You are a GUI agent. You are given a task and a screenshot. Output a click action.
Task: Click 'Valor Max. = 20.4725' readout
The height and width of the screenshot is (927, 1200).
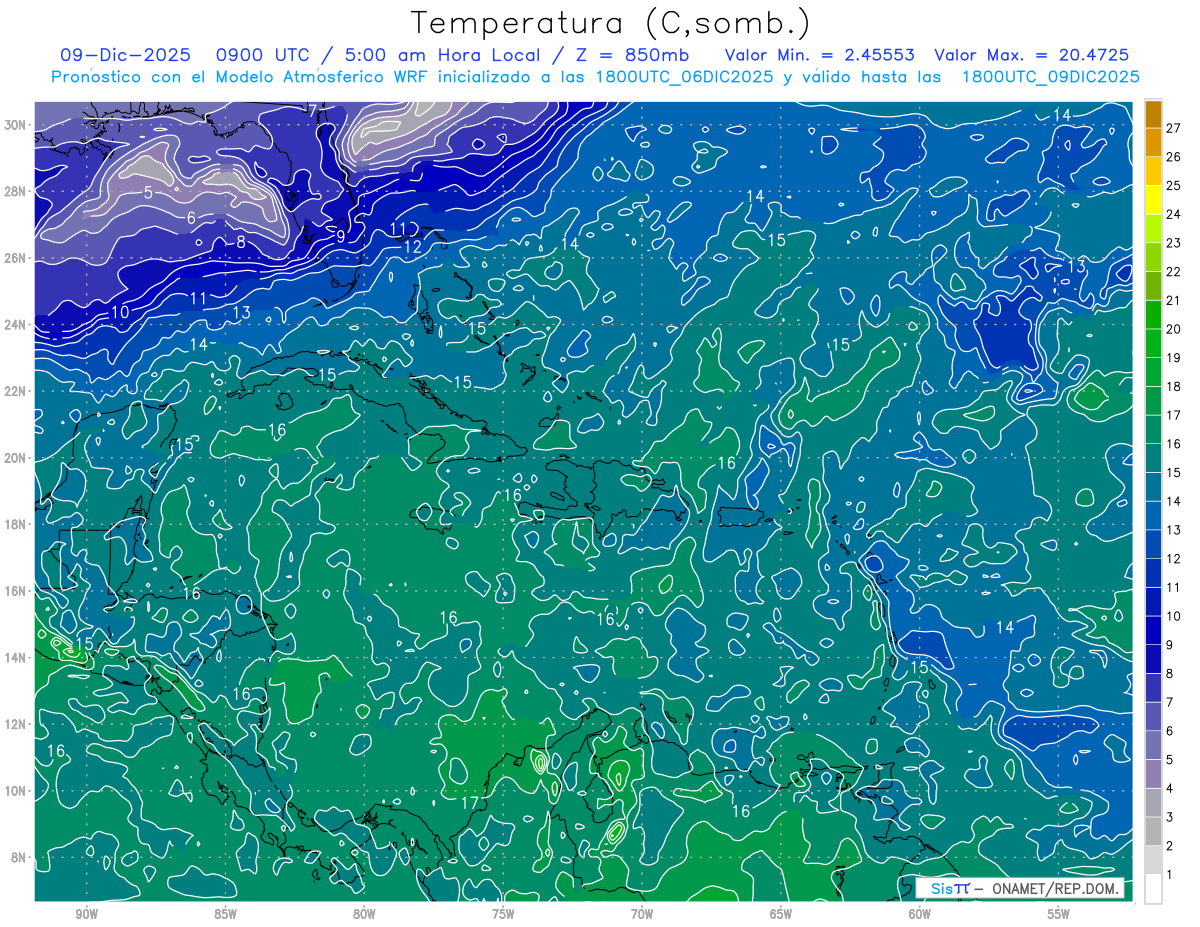tap(1031, 55)
